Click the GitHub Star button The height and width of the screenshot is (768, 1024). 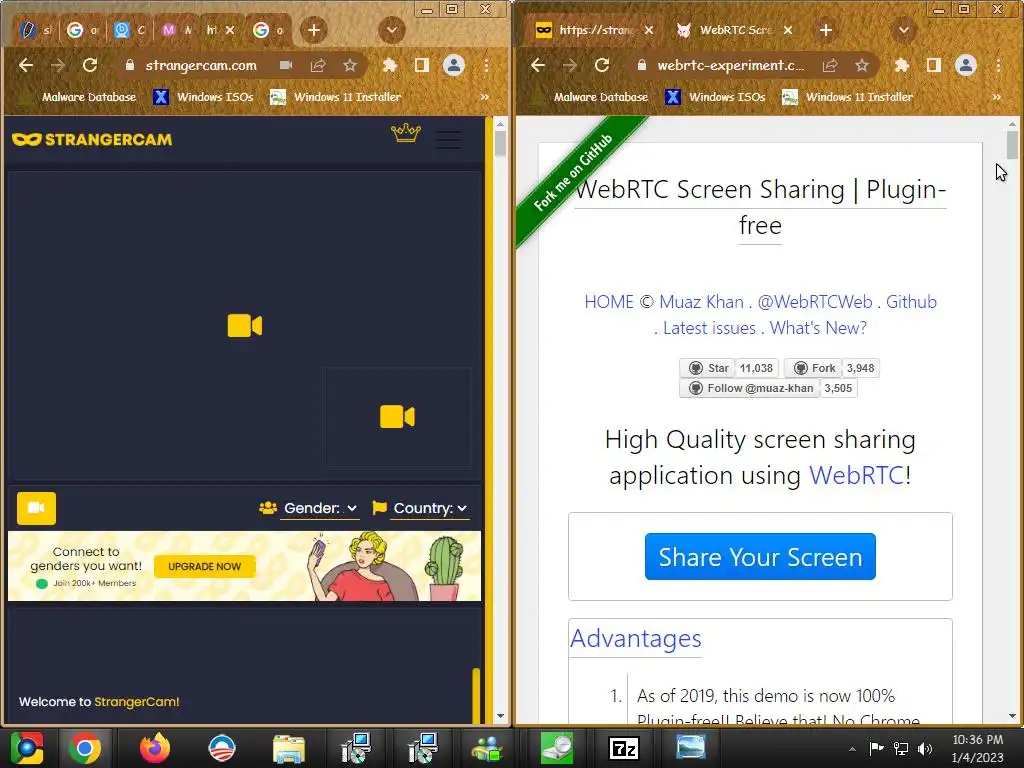(x=707, y=368)
